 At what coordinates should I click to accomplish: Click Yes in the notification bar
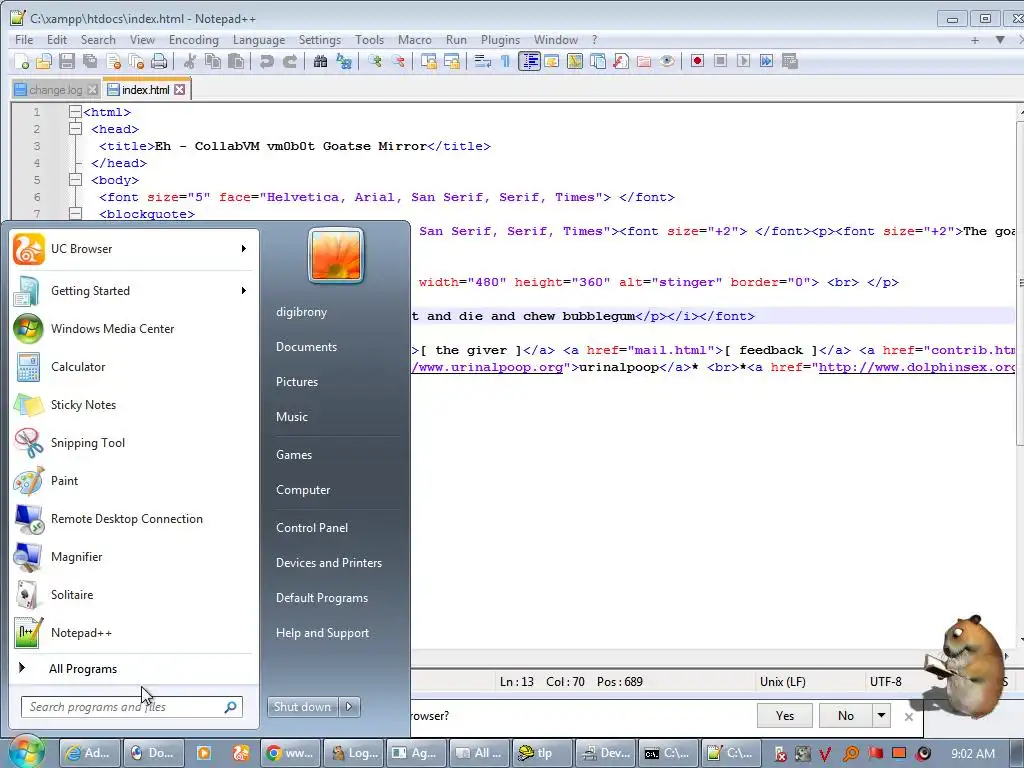[785, 715]
